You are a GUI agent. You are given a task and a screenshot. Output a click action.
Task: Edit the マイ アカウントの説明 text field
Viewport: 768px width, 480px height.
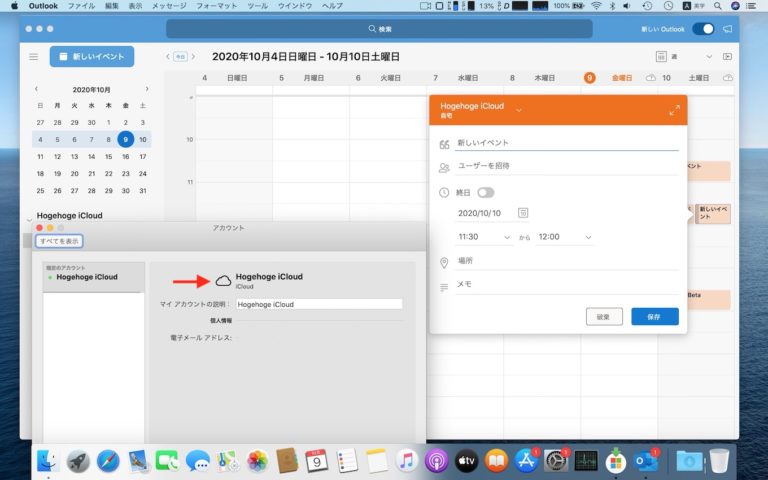click(319, 304)
